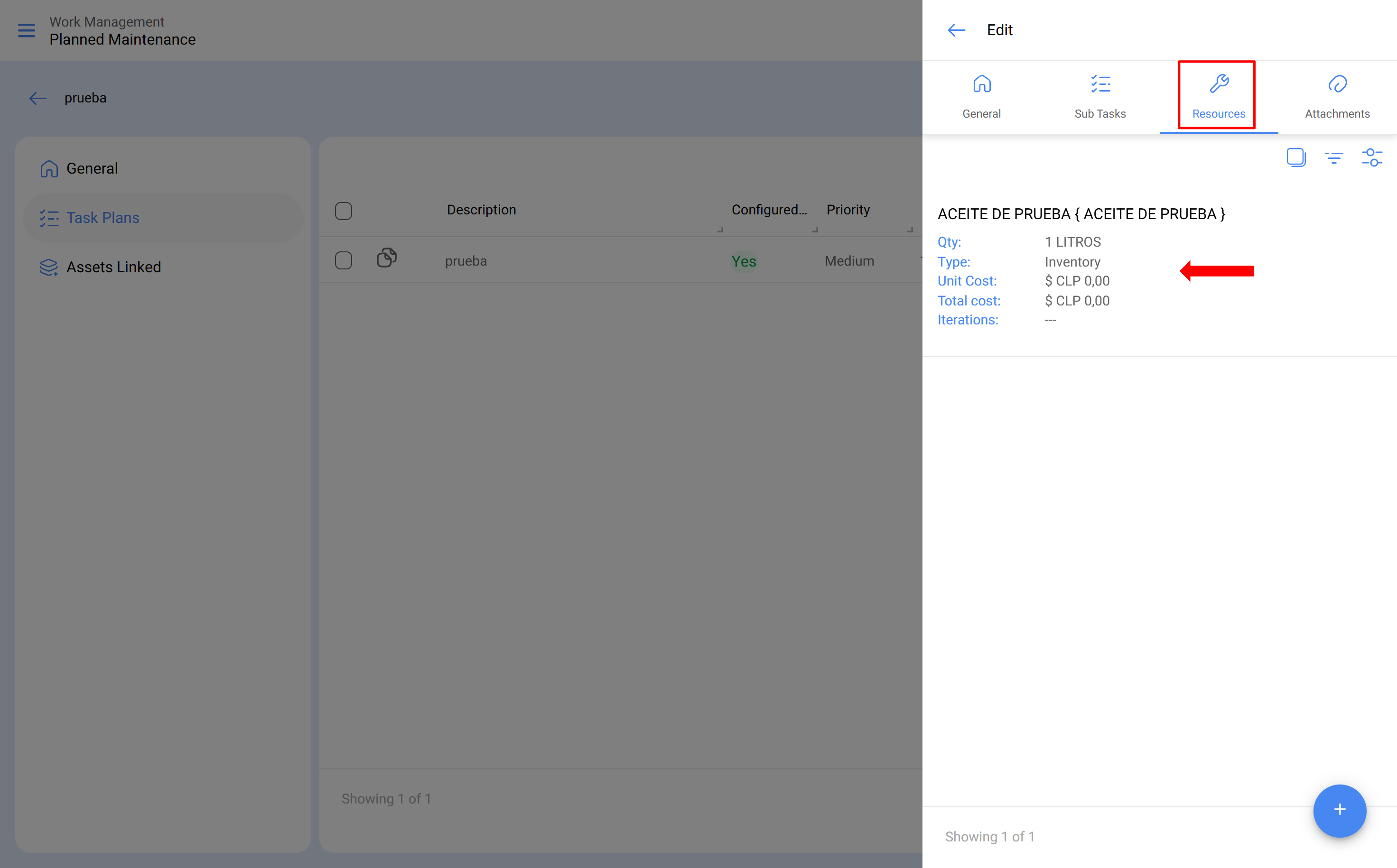
Task: Check the select-all checkbox in table header
Action: (344, 211)
